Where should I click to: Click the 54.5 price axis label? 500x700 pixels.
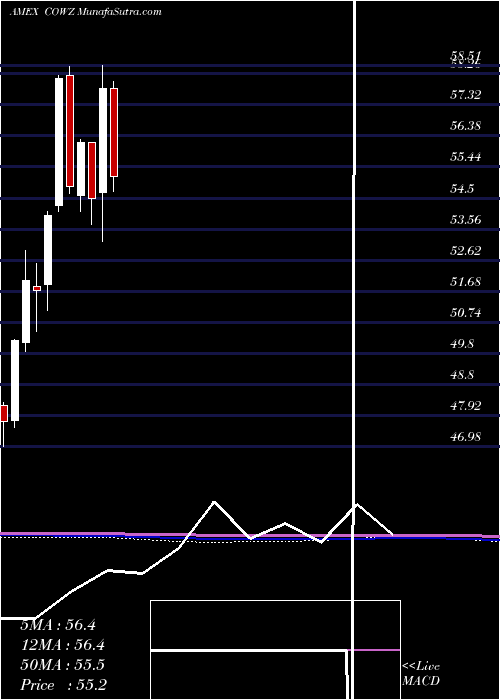coord(462,188)
